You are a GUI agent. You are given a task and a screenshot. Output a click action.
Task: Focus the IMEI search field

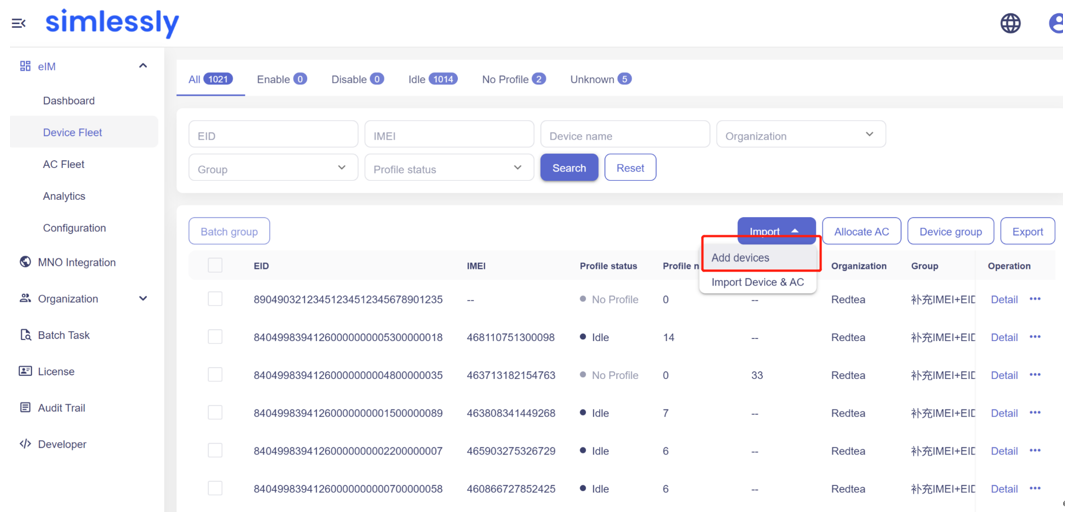coord(449,134)
